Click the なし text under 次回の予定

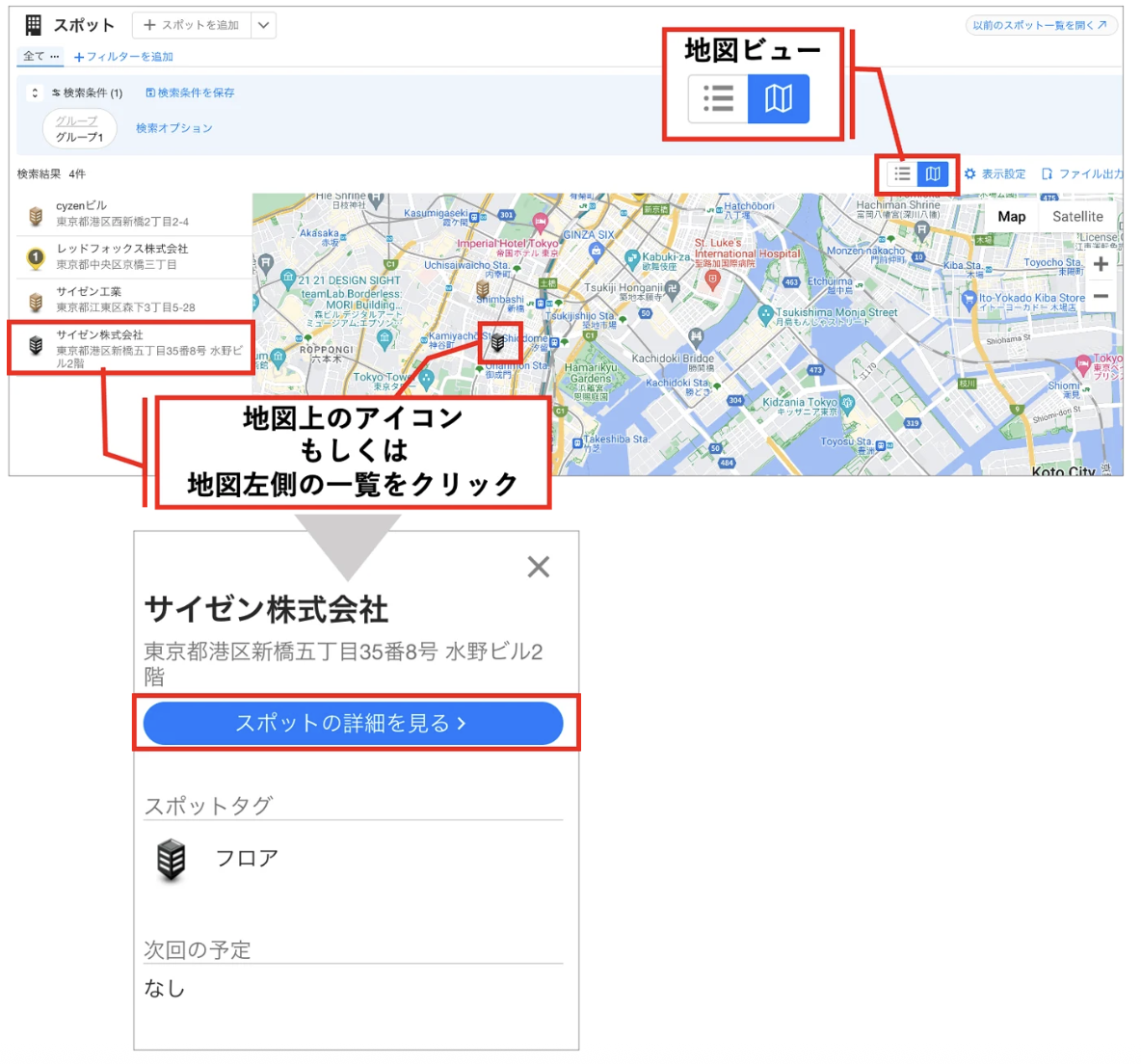(165, 988)
